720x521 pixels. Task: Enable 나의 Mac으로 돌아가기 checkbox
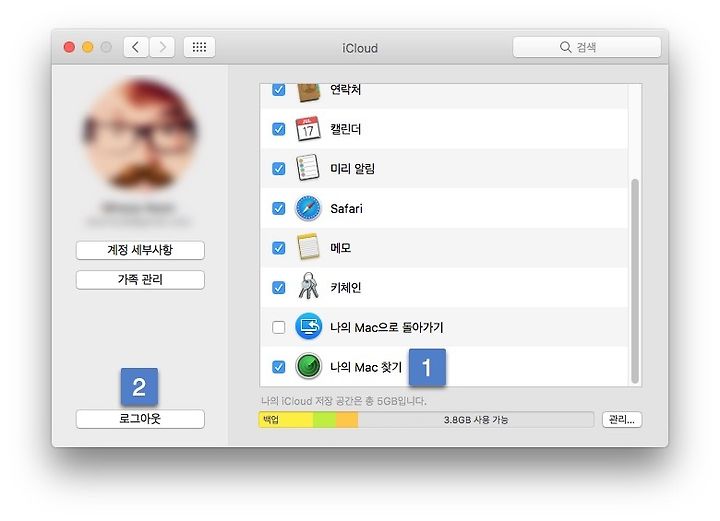(x=279, y=327)
